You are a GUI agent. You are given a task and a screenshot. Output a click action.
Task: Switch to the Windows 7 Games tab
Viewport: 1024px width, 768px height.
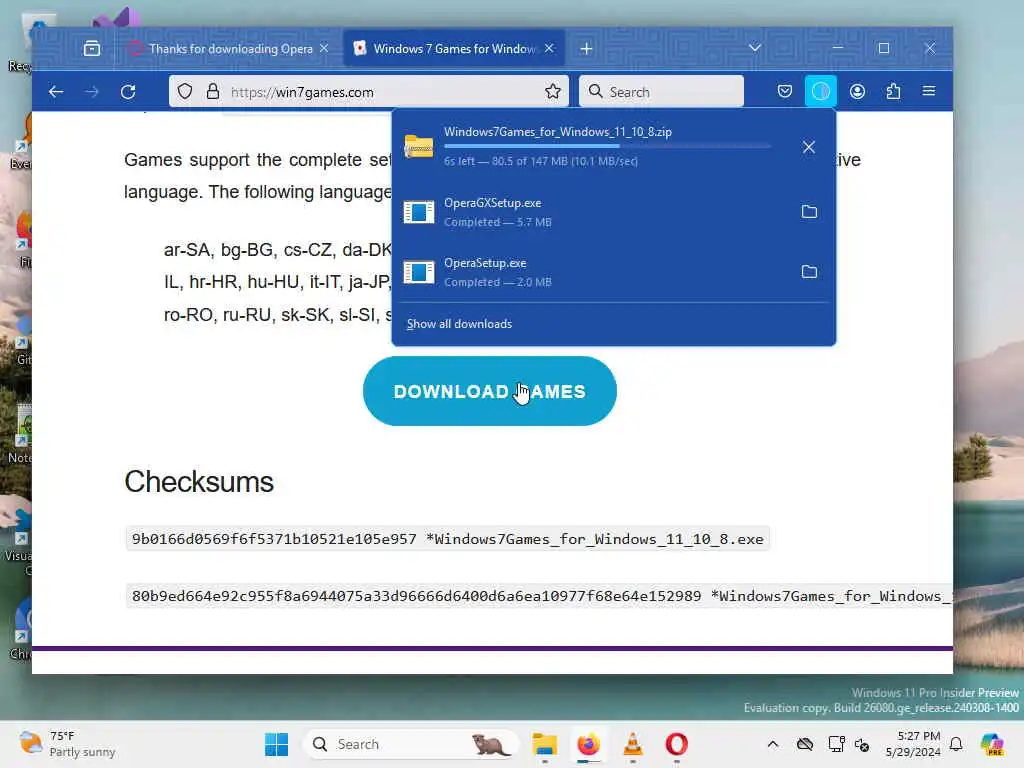click(x=455, y=48)
